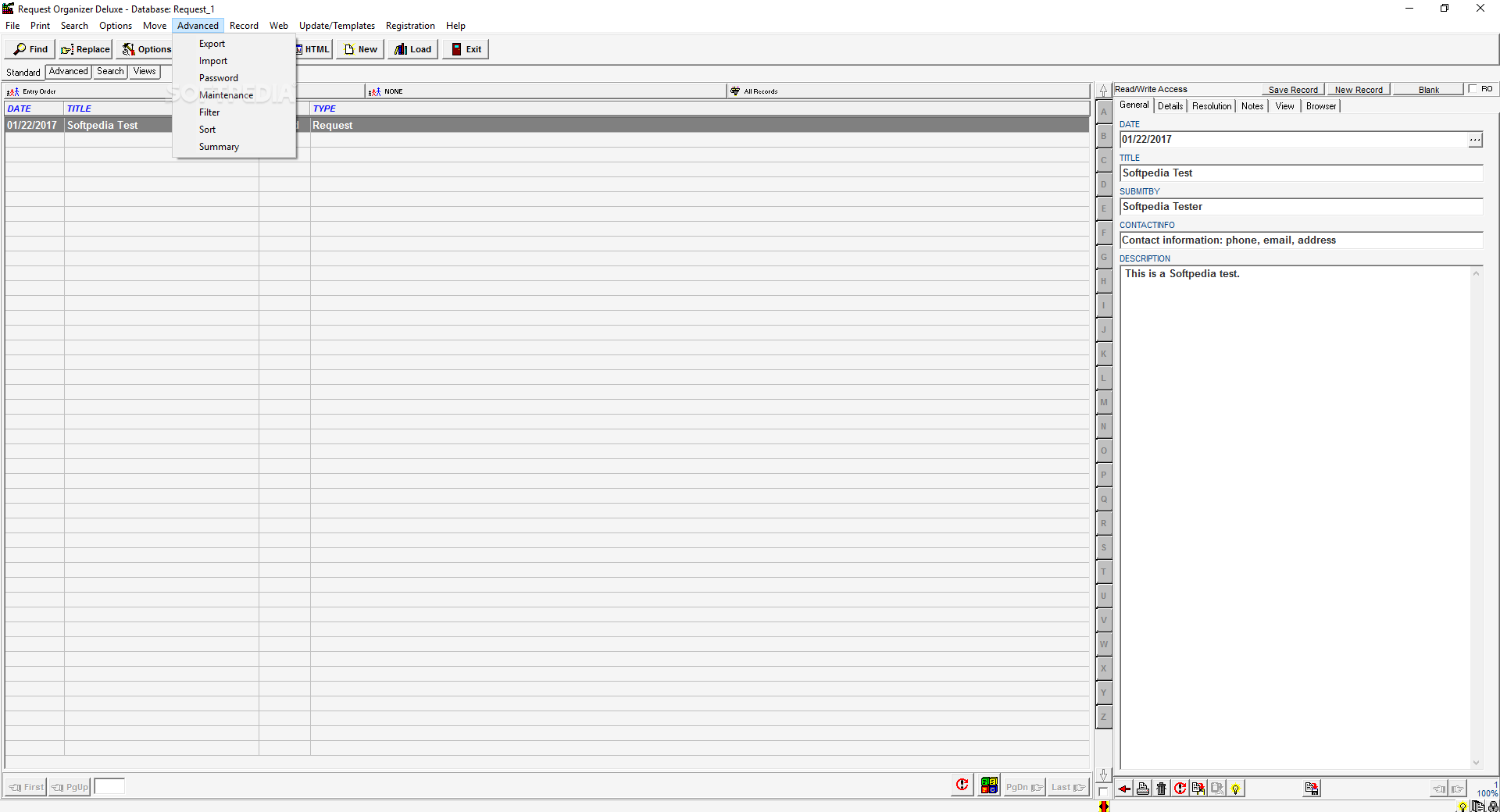The height and width of the screenshot is (812, 1500).
Task: Click the alphabet index letter A
Action: tap(1104, 112)
